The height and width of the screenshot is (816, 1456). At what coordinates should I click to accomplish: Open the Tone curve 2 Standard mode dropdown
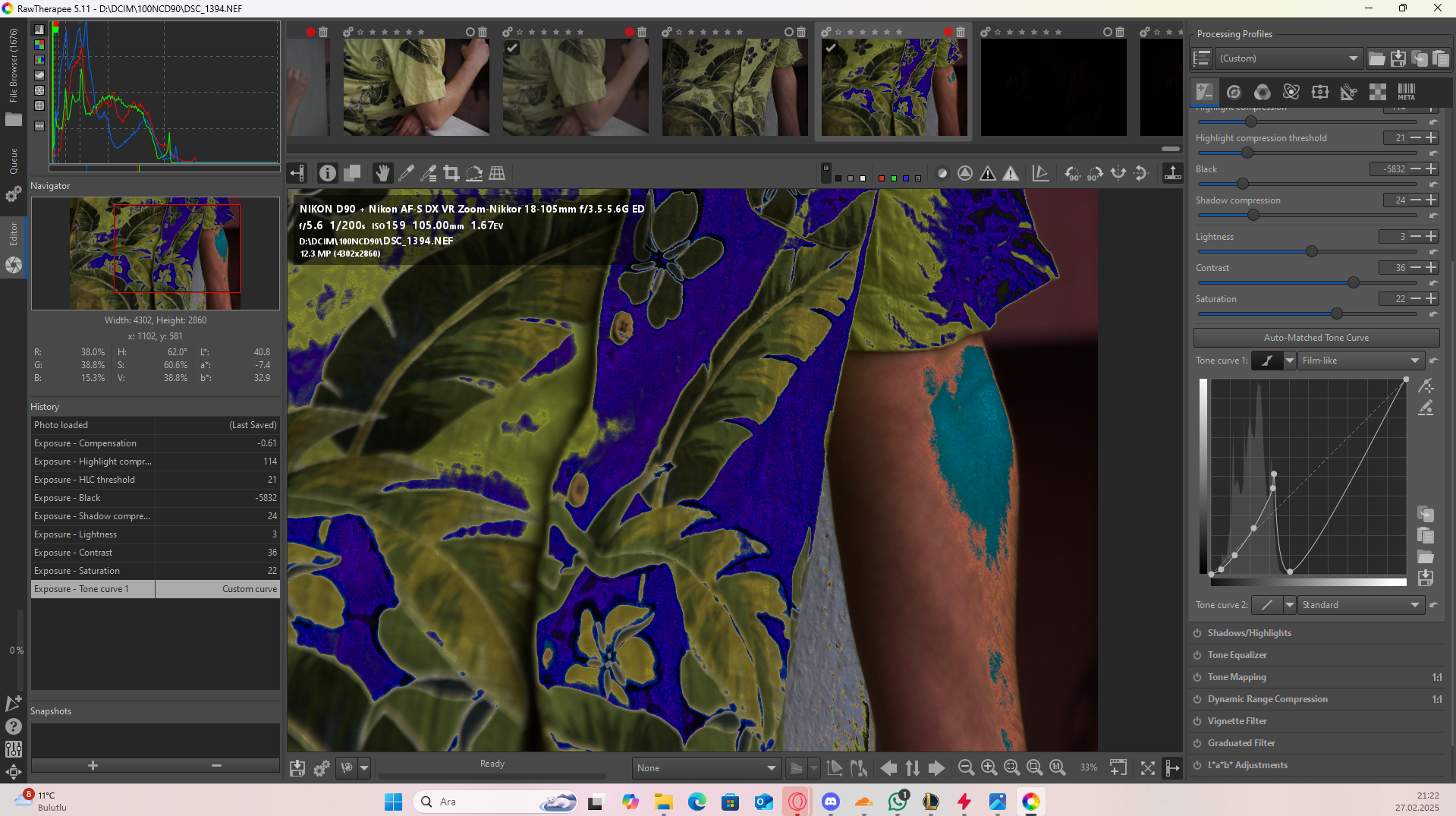pos(1360,605)
